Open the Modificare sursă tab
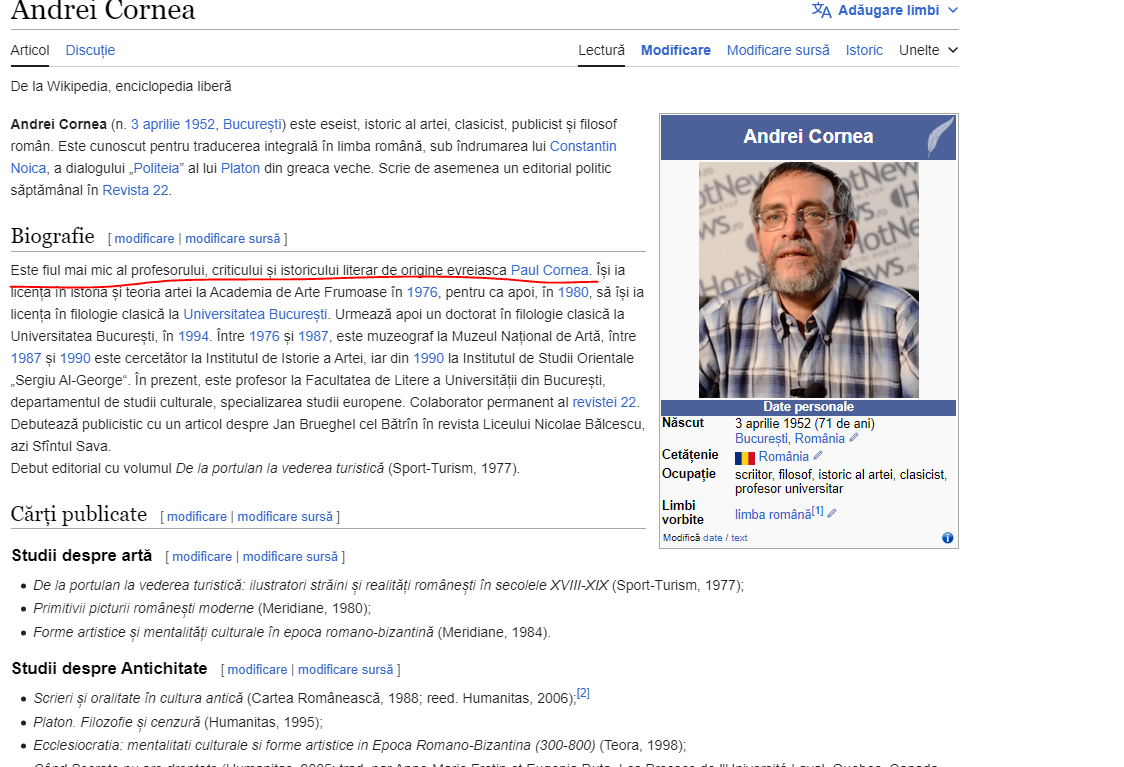The height and width of the screenshot is (767, 1124). 778,50
